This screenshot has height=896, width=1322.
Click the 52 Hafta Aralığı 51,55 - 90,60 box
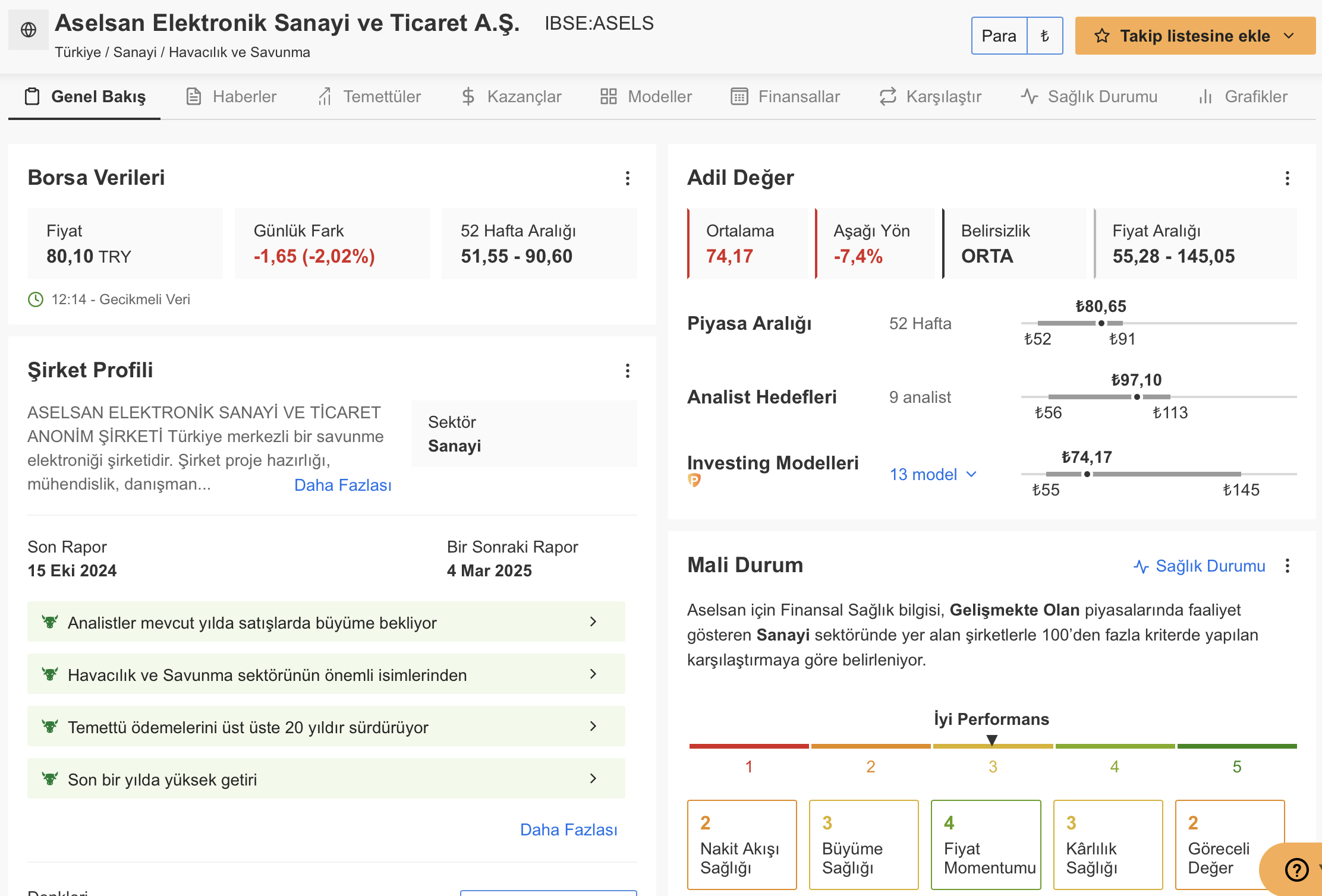coord(539,244)
